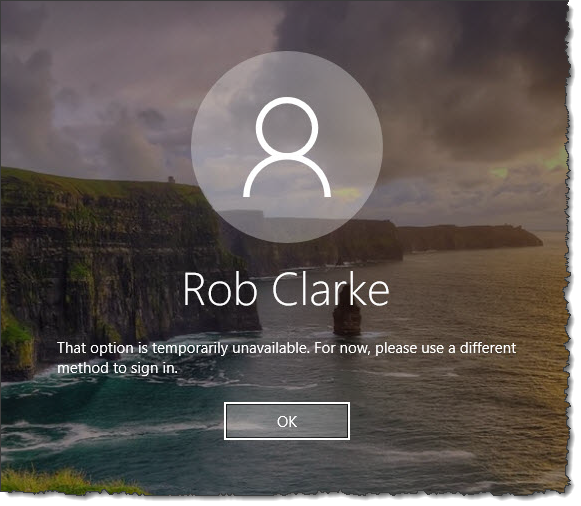Click the word Rob in the username
Viewport: 581px width, 506px height.
pos(220,290)
